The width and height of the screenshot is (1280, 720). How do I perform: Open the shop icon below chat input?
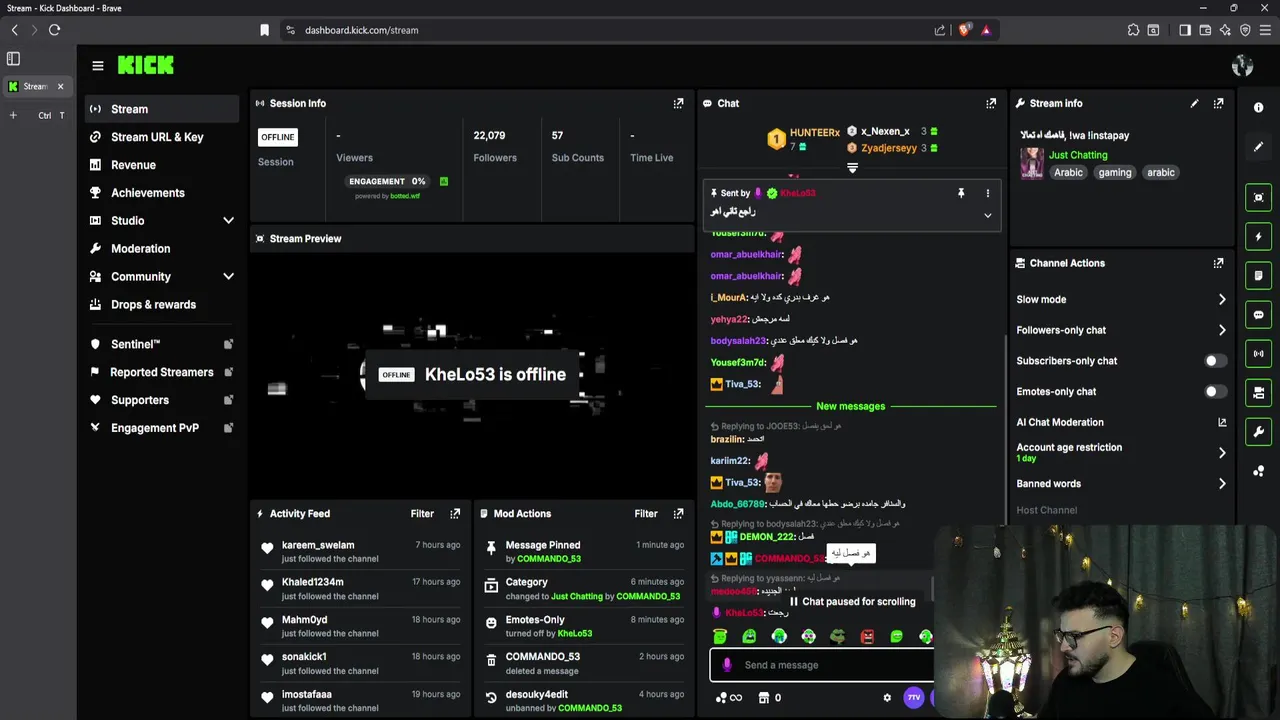click(764, 698)
